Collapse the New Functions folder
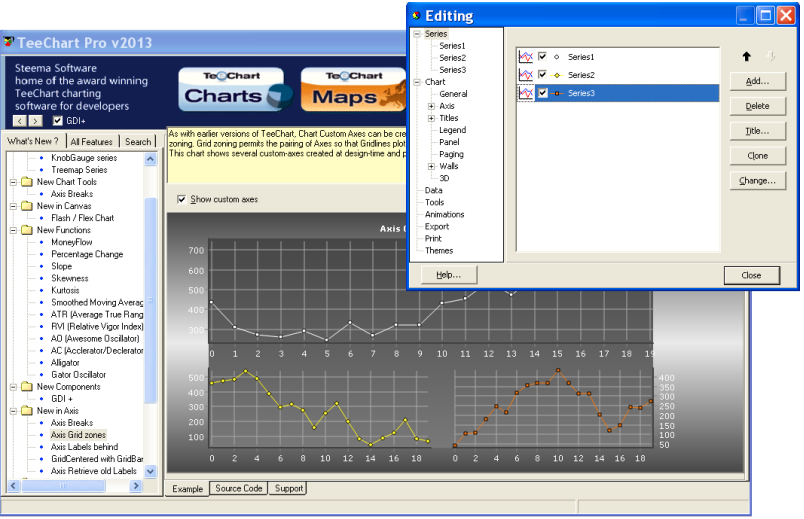This screenshot has width=804, height=519. point(13,230)
